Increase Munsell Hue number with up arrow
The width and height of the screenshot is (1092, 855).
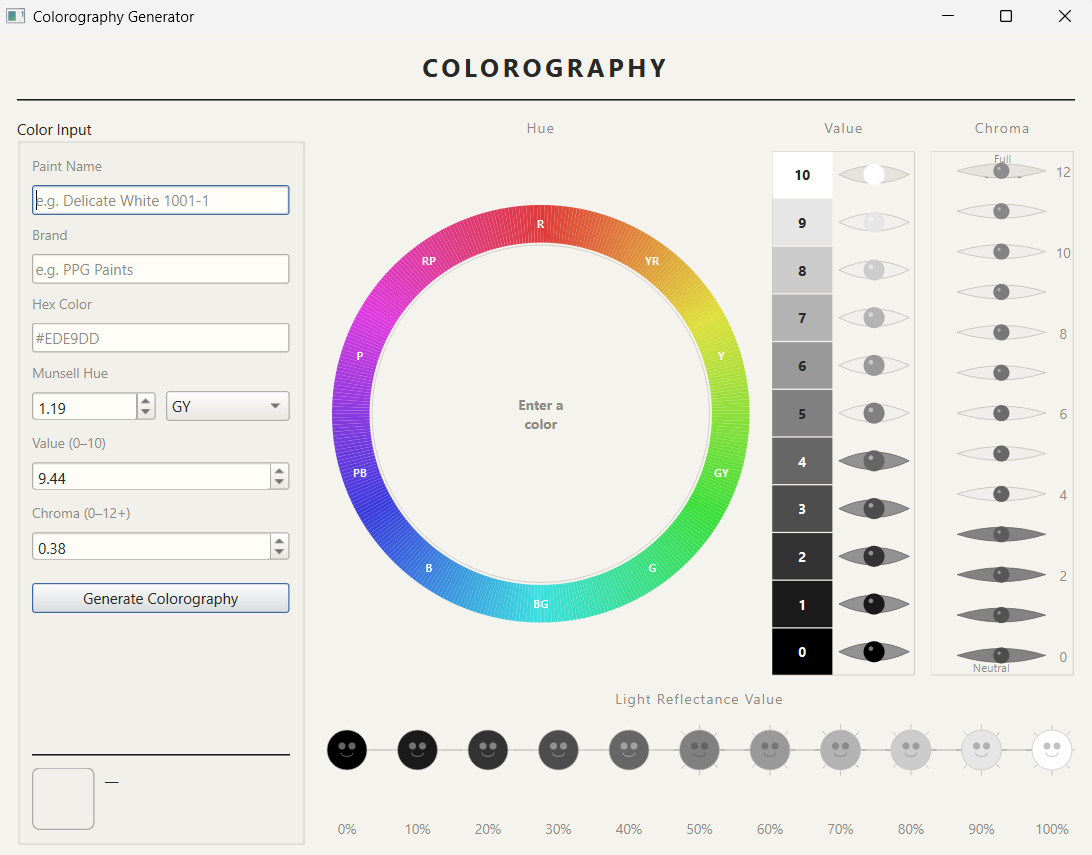146,401
